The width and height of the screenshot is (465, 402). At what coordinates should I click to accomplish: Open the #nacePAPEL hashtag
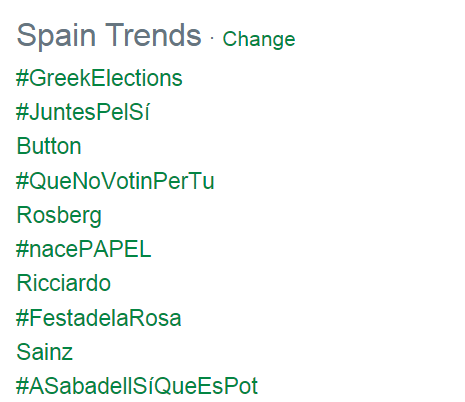coord(83,249)
